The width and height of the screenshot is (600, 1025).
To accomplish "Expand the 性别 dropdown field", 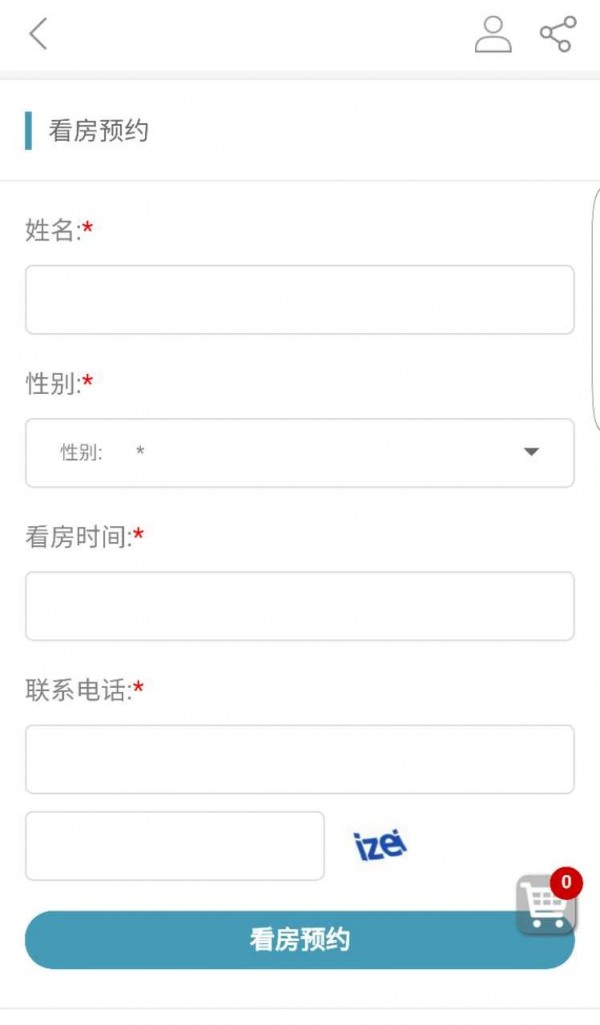I will [299, 453].
